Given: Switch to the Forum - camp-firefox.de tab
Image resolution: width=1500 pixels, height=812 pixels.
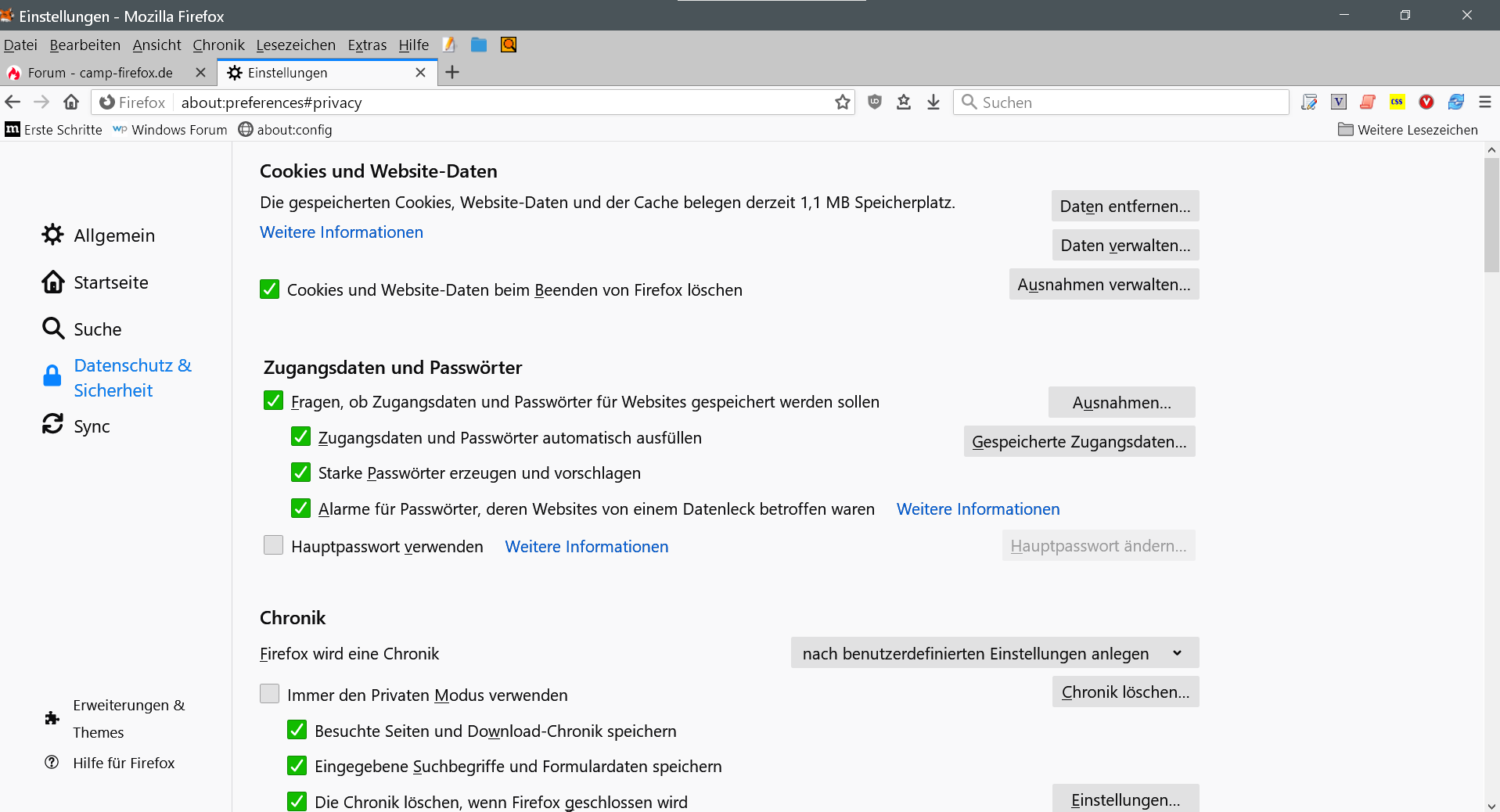Looking at the screenshot, I should tap(100, 73).
